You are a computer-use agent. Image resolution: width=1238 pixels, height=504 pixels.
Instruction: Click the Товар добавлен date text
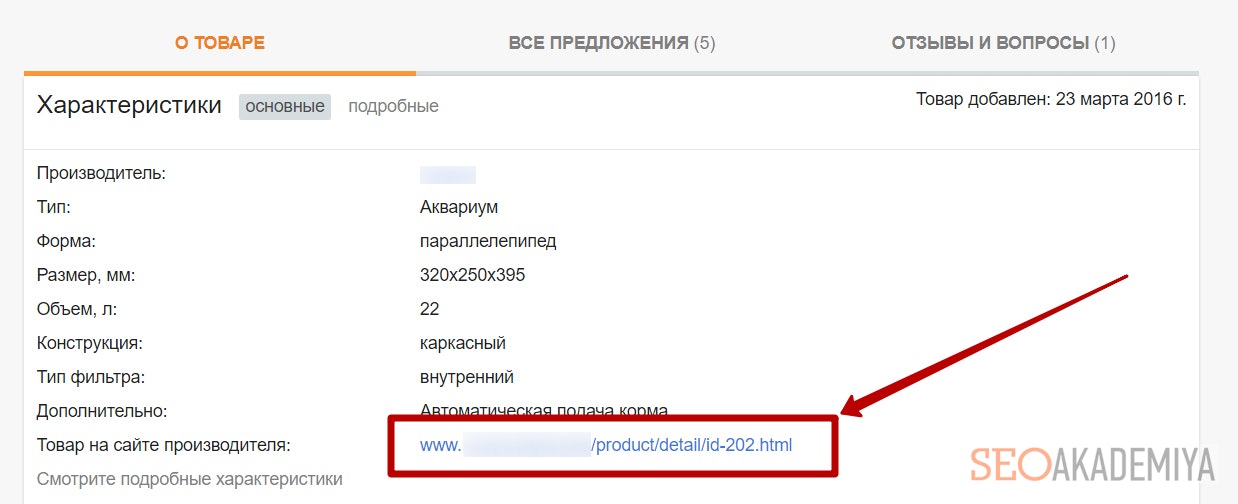coord(1050,100)
